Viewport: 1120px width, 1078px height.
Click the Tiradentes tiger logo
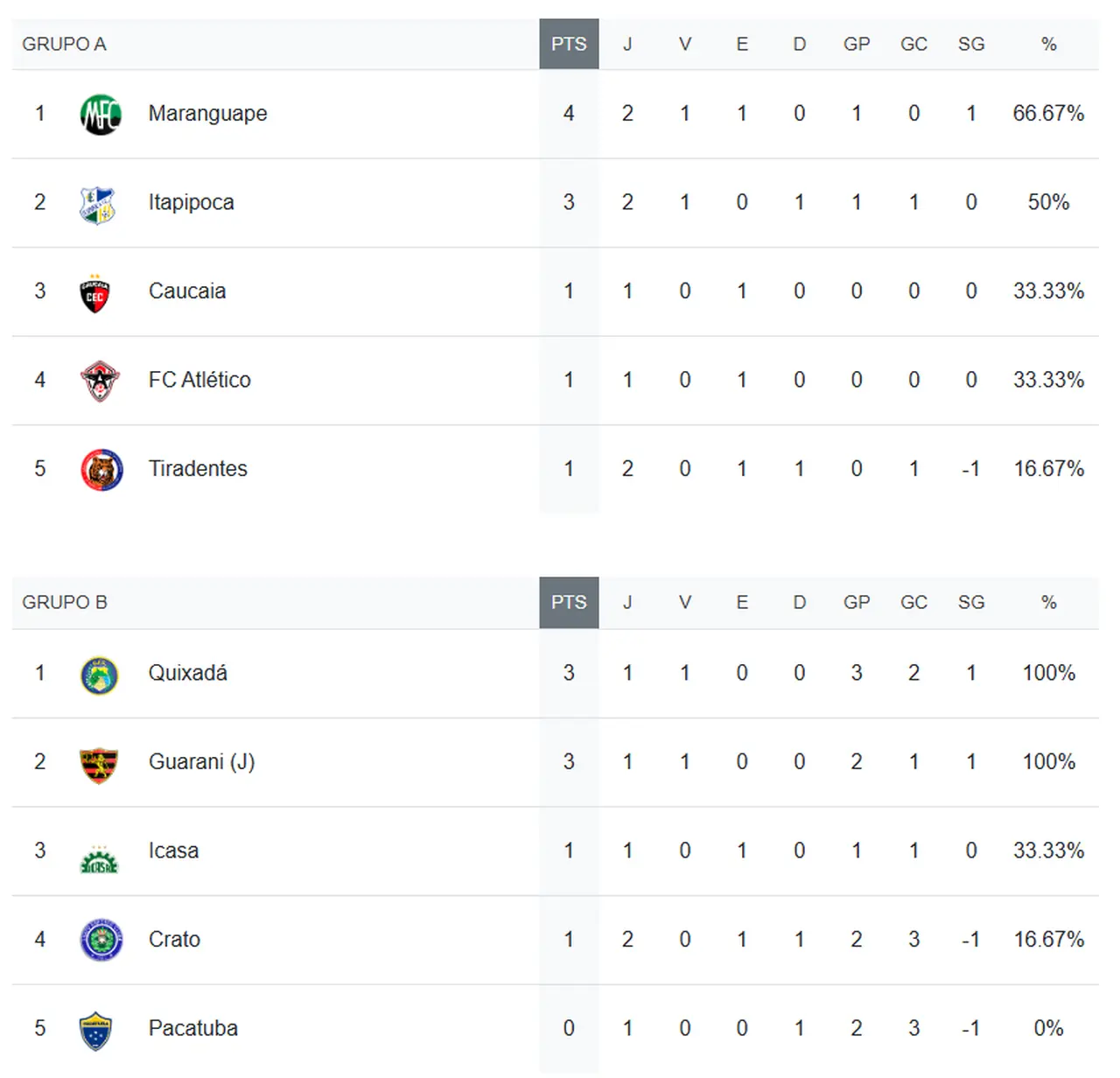101,470
